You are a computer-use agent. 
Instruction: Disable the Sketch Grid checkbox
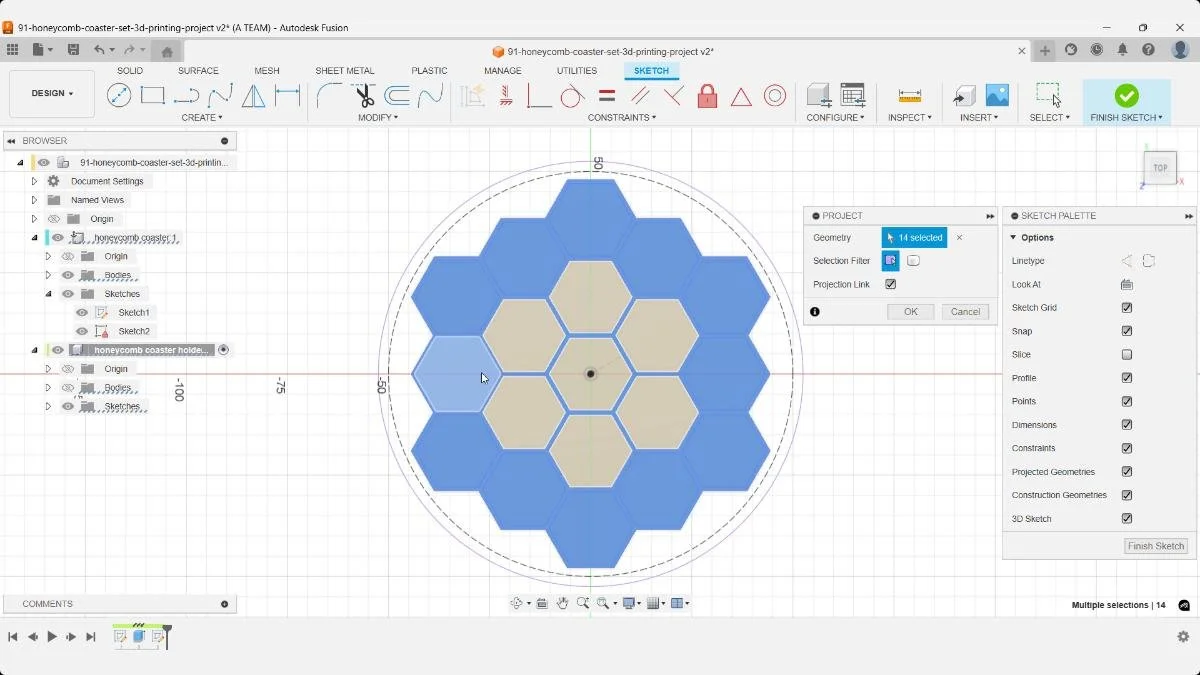pos(1128,307)
